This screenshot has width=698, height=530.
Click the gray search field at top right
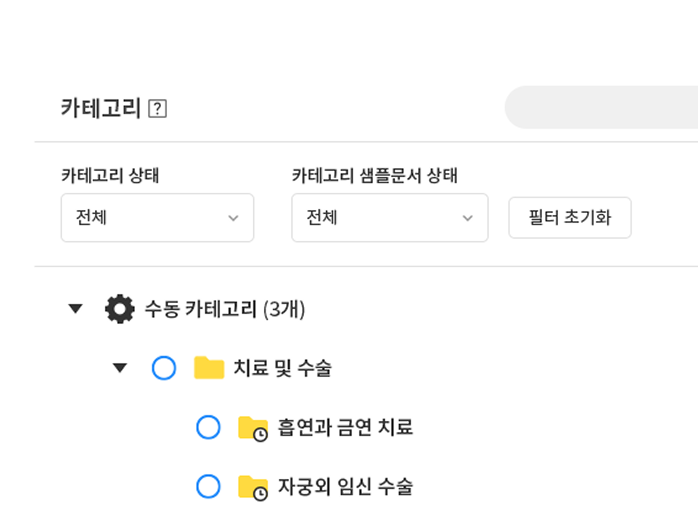point(601,107)
